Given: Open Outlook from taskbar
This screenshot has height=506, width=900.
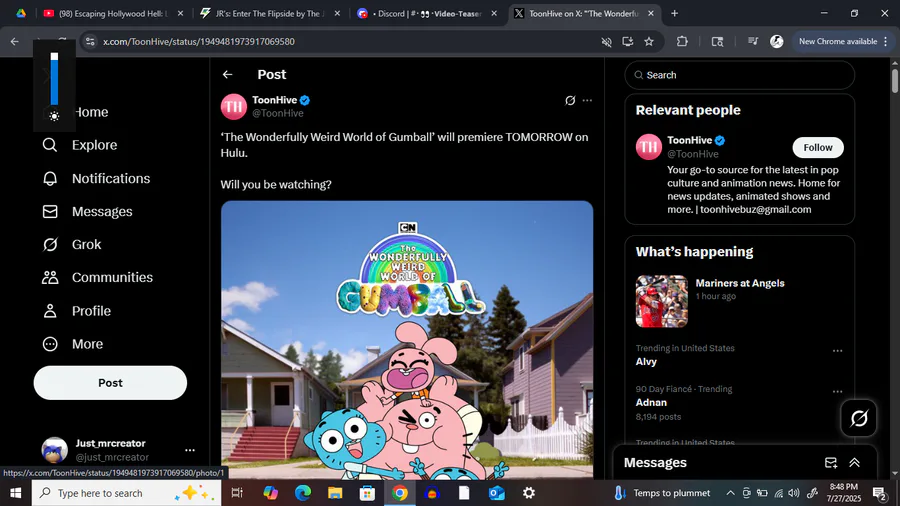Looking at the screenshot, I should click(x=496, y=493).
